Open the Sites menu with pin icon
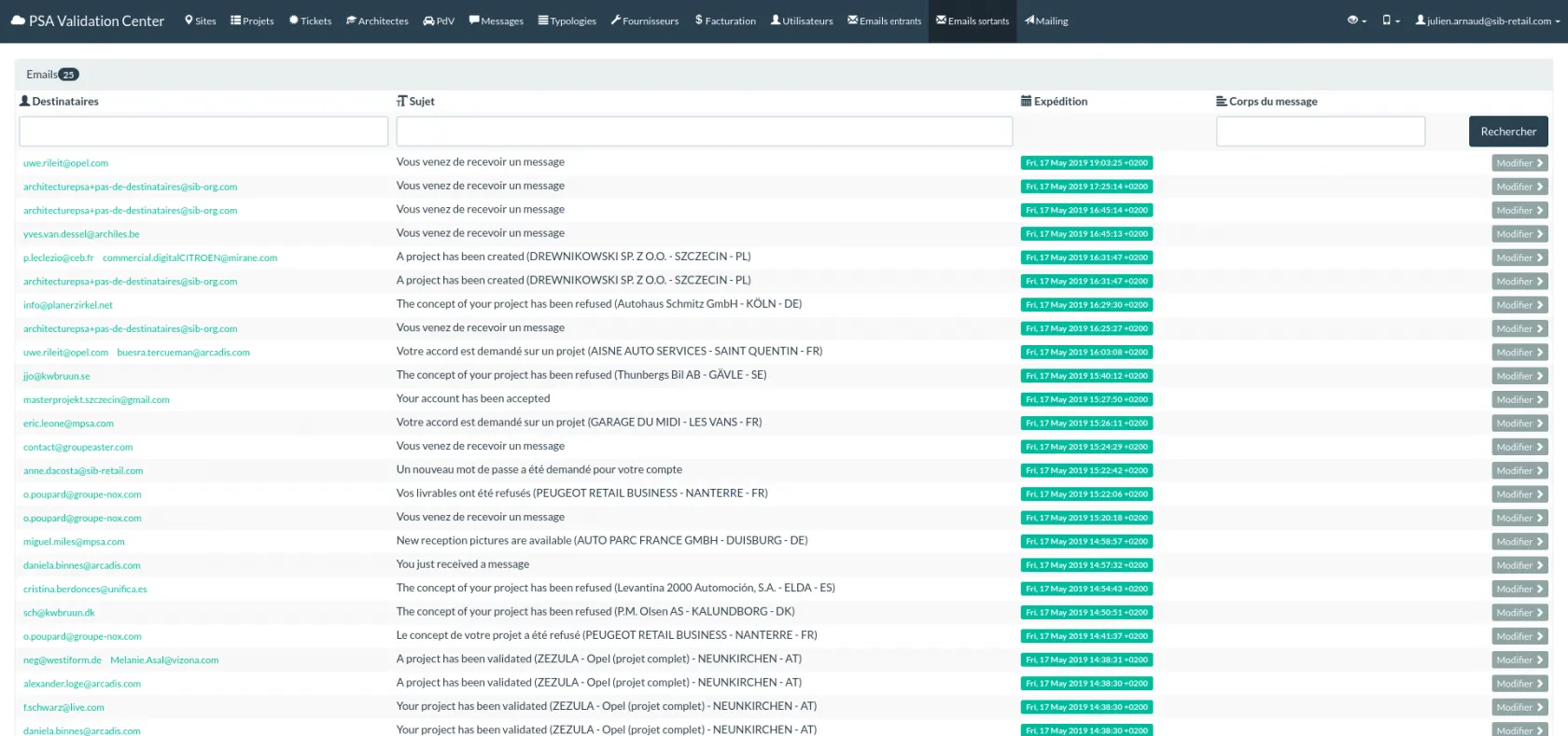The image size is (1568, 736). pos(200,21)
